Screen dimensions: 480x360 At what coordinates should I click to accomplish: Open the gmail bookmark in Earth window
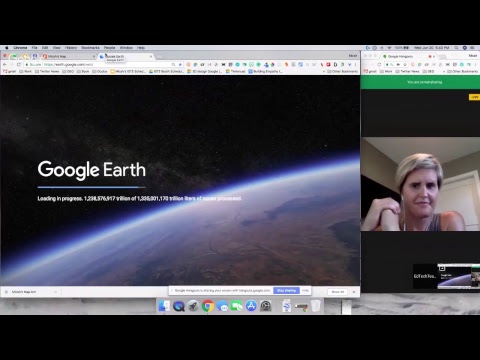(x=10, y=71)
